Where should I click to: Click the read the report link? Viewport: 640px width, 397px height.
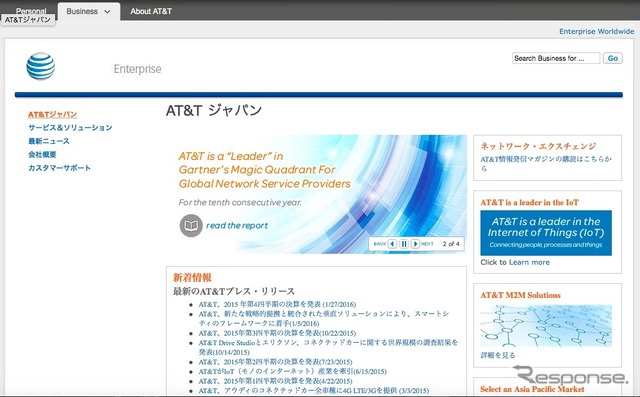(237, 225)
